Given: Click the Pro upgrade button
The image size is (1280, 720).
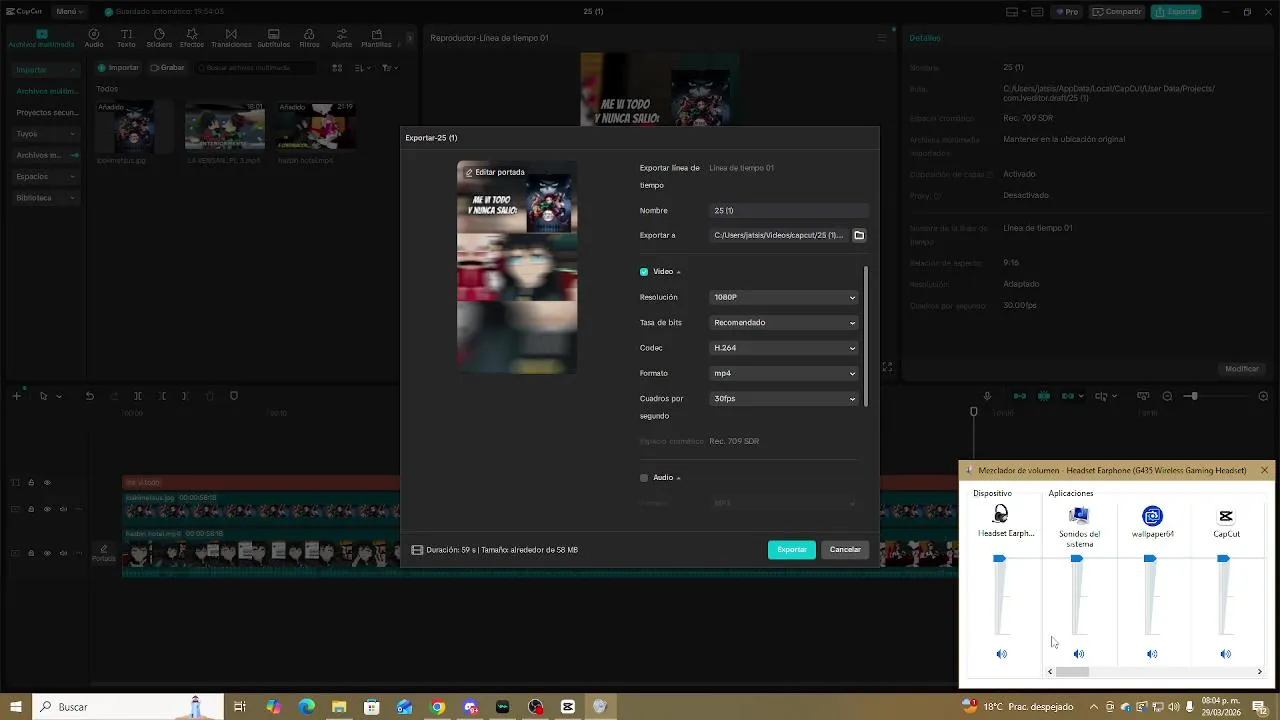Looking at the screenshot, I should [x=1066, y=12].
